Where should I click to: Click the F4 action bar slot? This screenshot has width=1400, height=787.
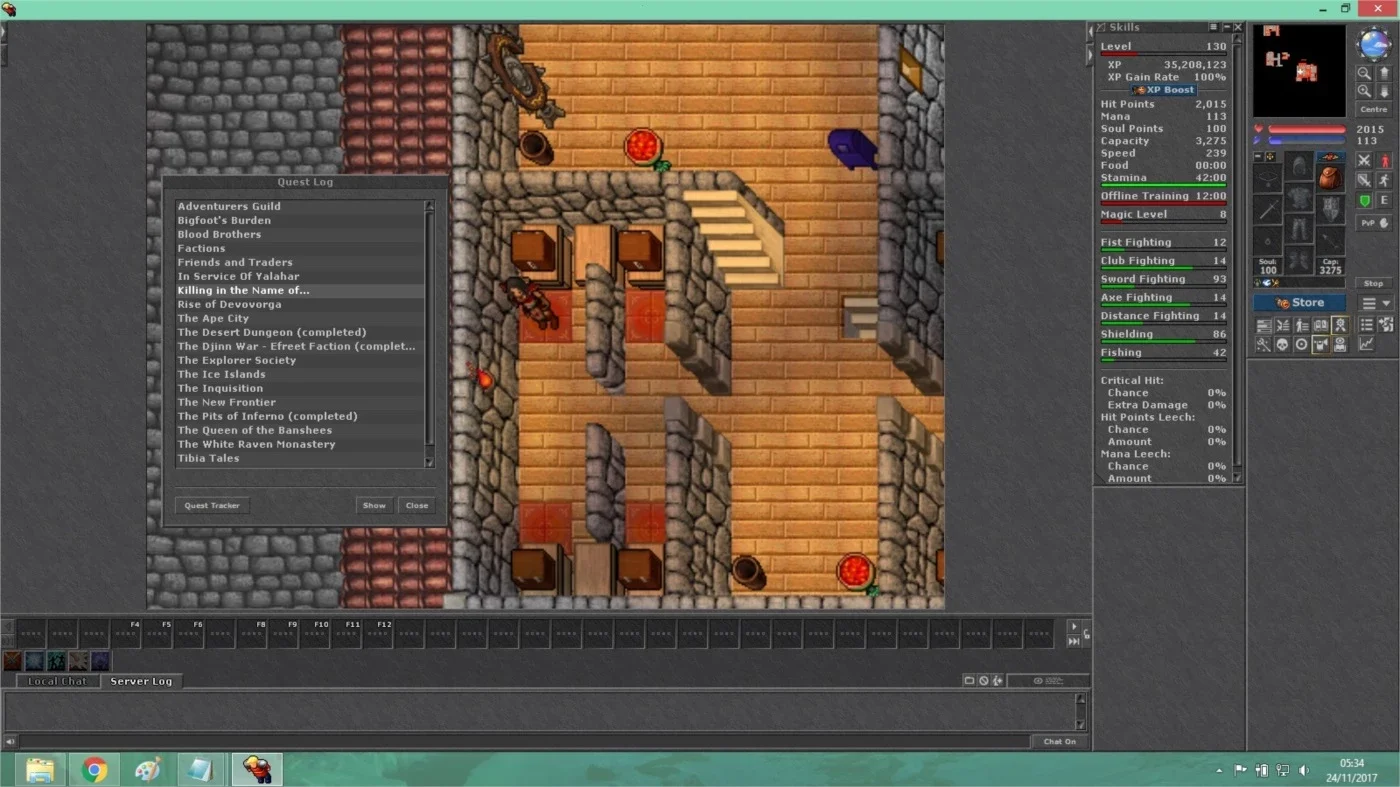coord(127,634)
